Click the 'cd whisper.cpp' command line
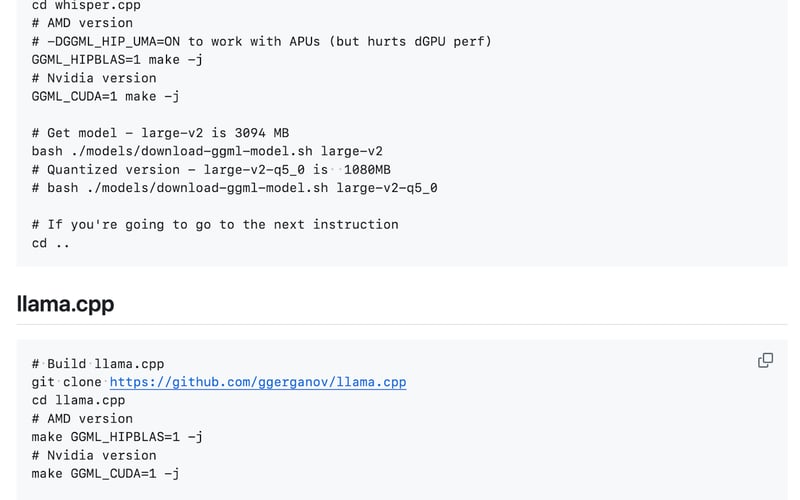 coord(86,5)
